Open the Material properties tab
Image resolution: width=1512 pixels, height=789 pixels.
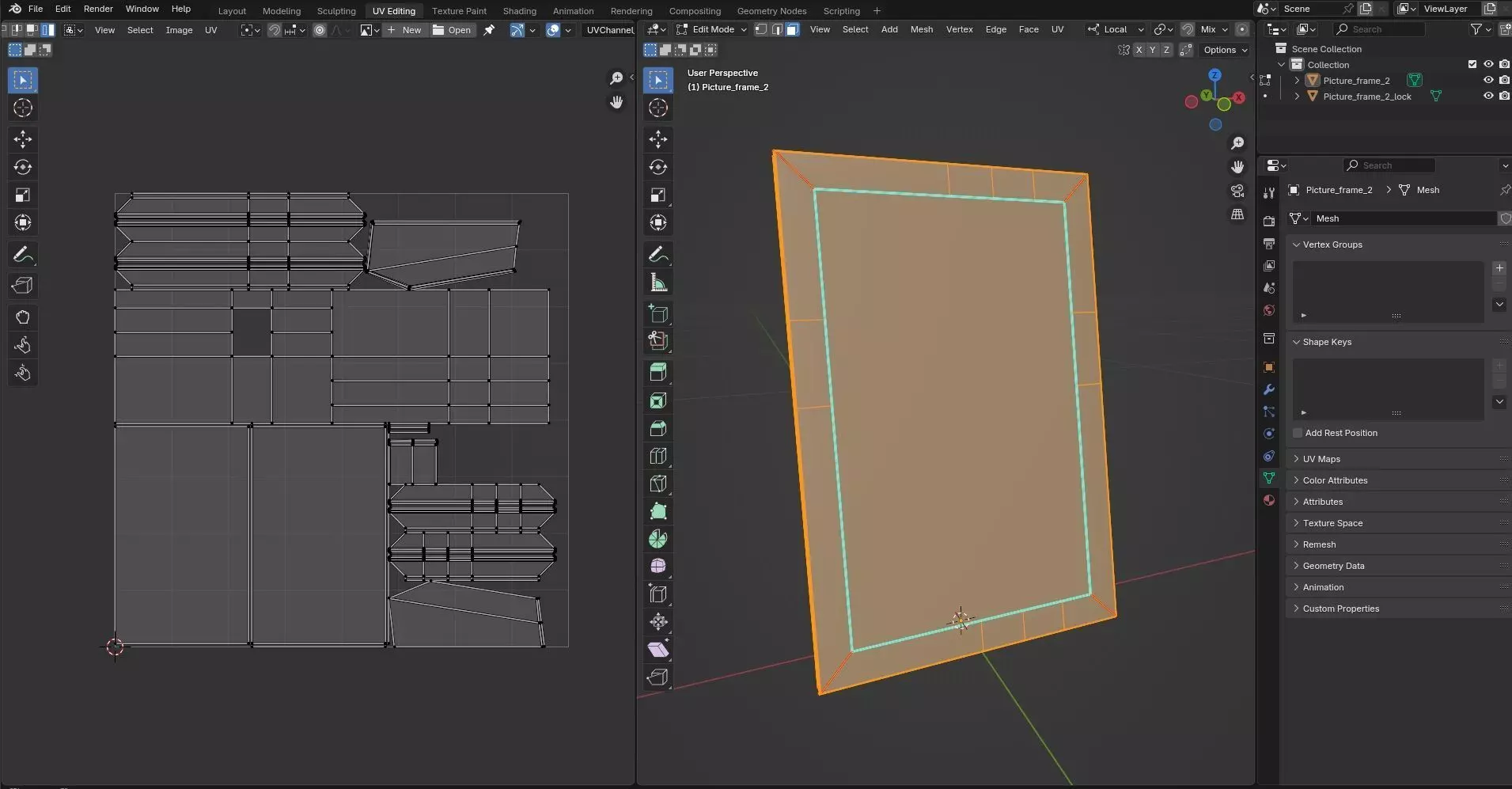point(1269,500)
